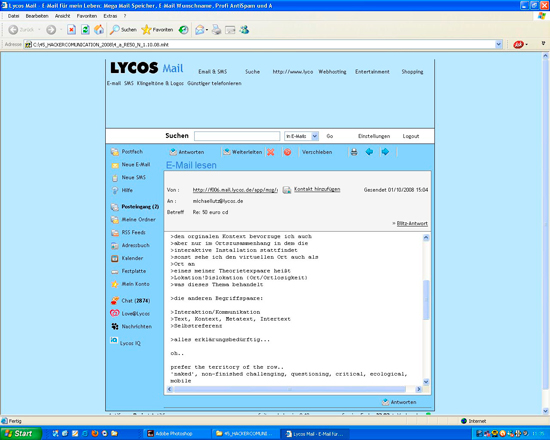The width and height of the screenshot is (550, 440).
Task: Click email body vertical scrollbar down arrow
Action: [x=426, y=382]
